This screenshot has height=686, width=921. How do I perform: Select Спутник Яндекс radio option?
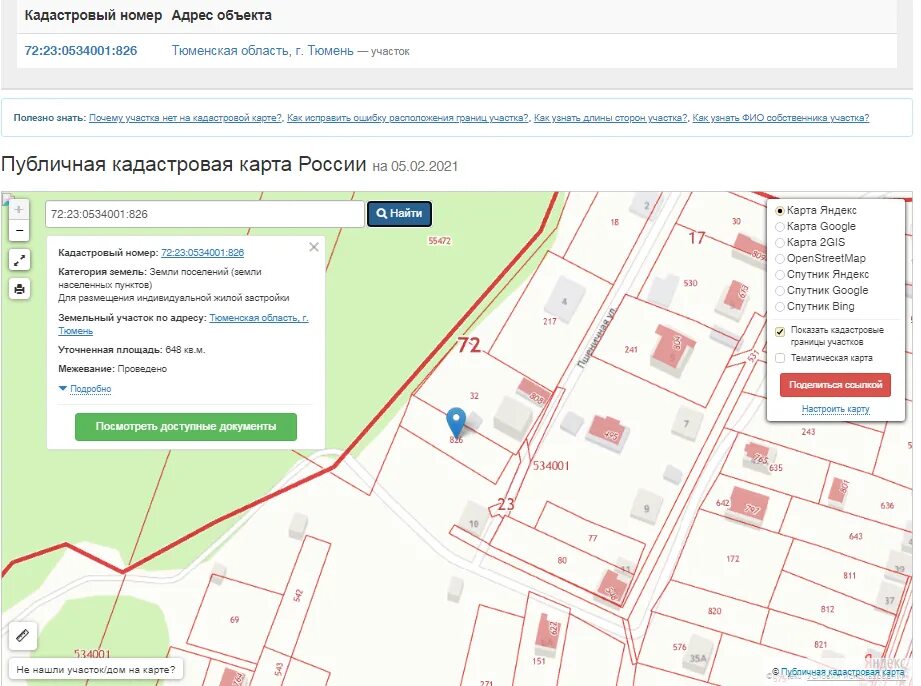click(780, 274)
